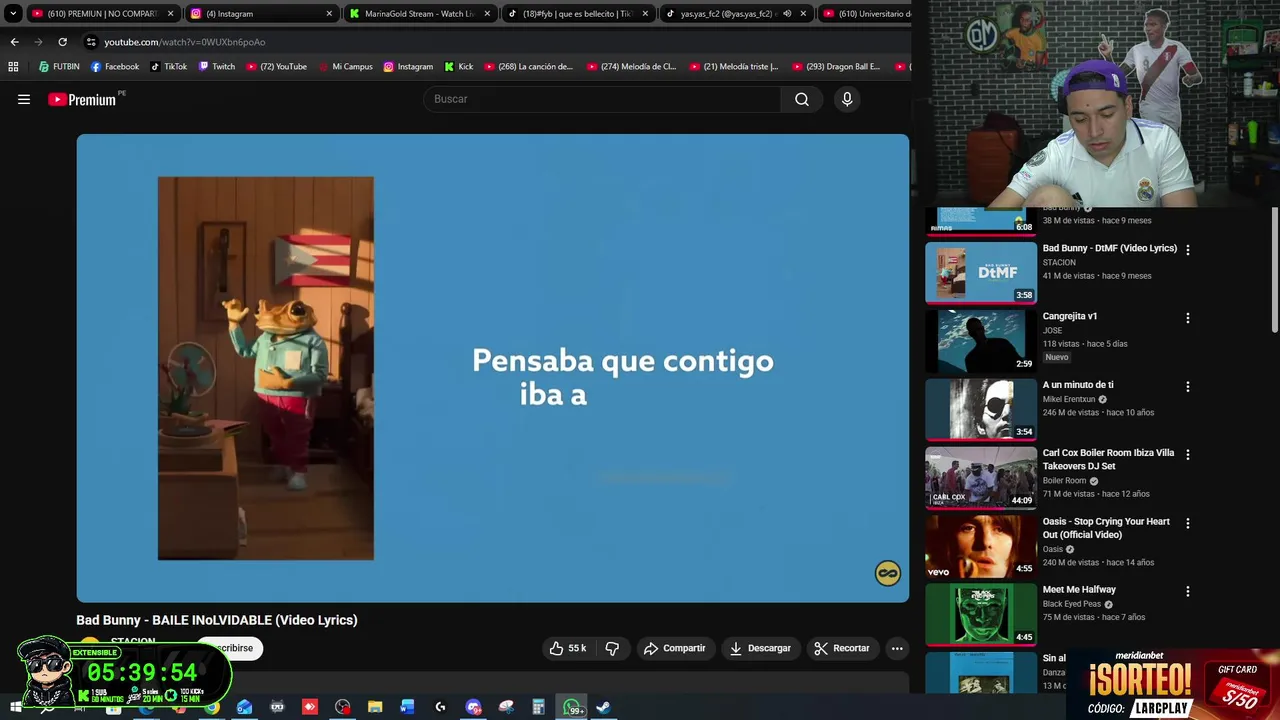Screen dimensions: 1280x720
Task: Mute the yas.yas_fc2 tab audio
Action: coord(787,14)
